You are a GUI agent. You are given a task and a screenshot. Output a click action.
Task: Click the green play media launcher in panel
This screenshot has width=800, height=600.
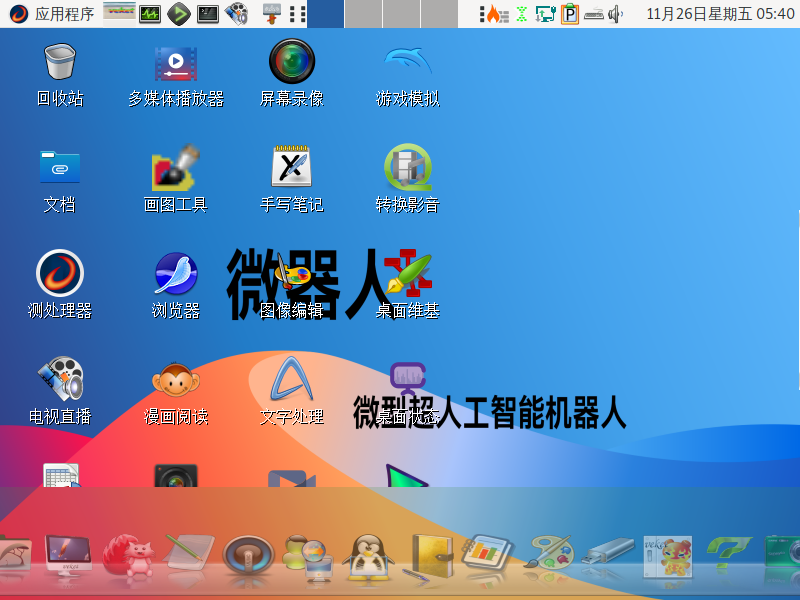pyautogui.click(x=179, y=14)
